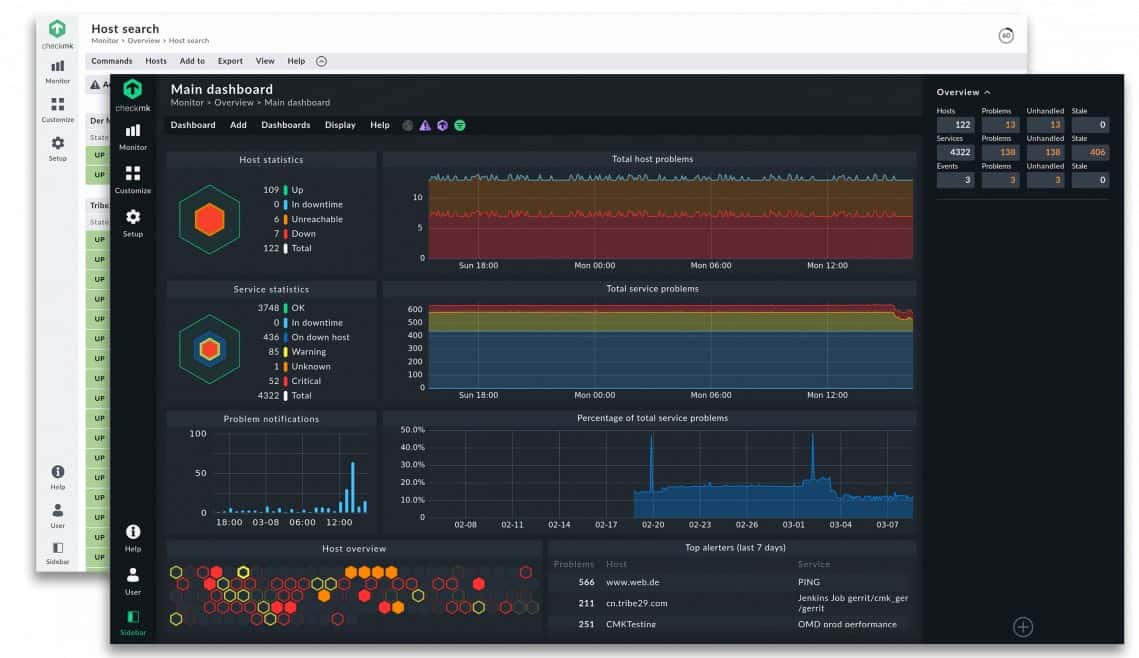Toggle Sidebar icon in Host search window
This screenshot has width=1139, height=658.
pos(57,553)
